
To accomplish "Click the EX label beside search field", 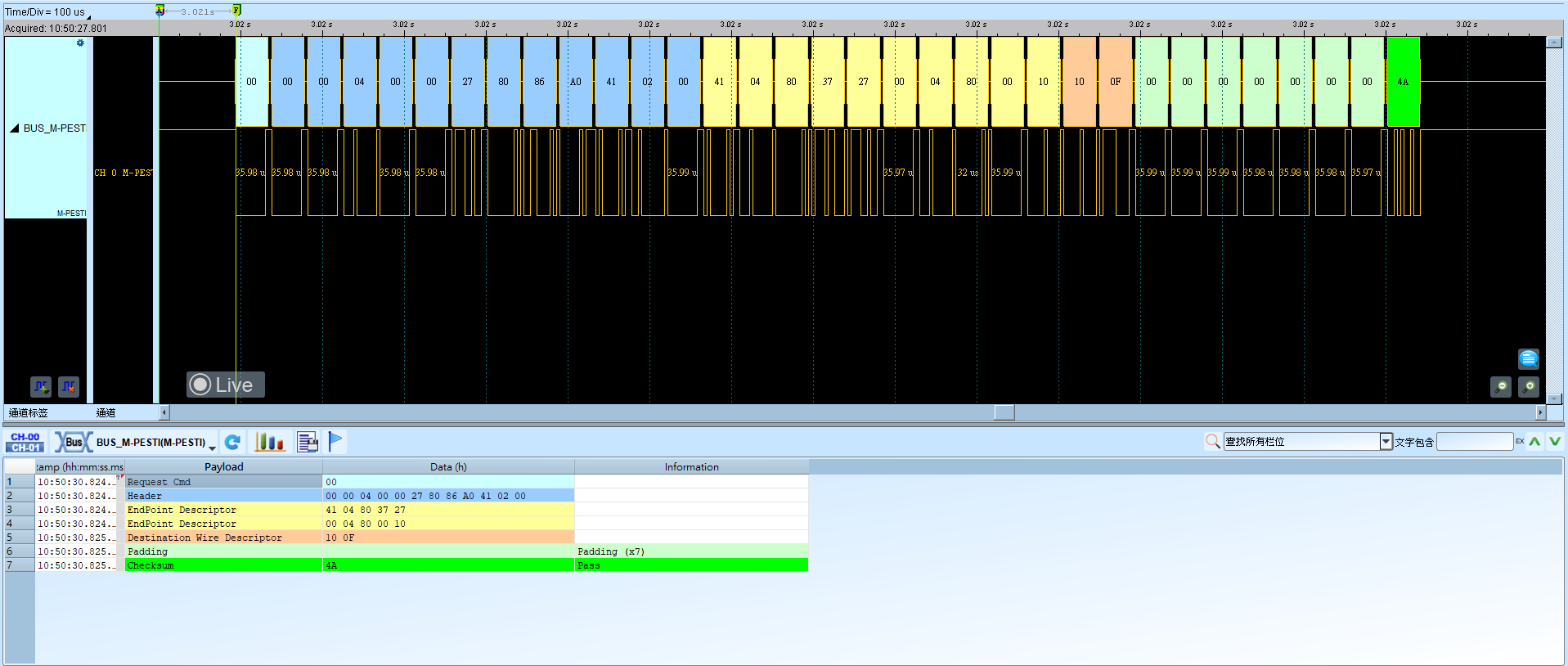I will pos(1520,442).
